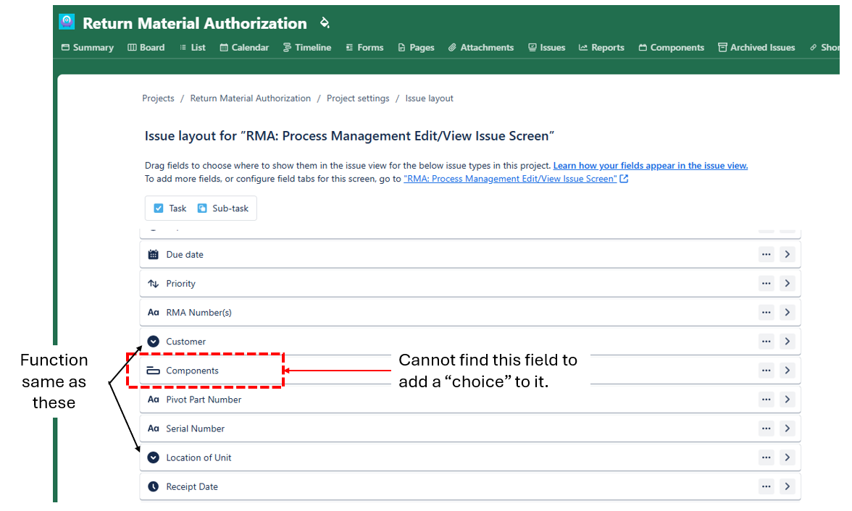Open more options for Serial Number
The height and width of the screenshot is (511, 852).
(766, 428)
